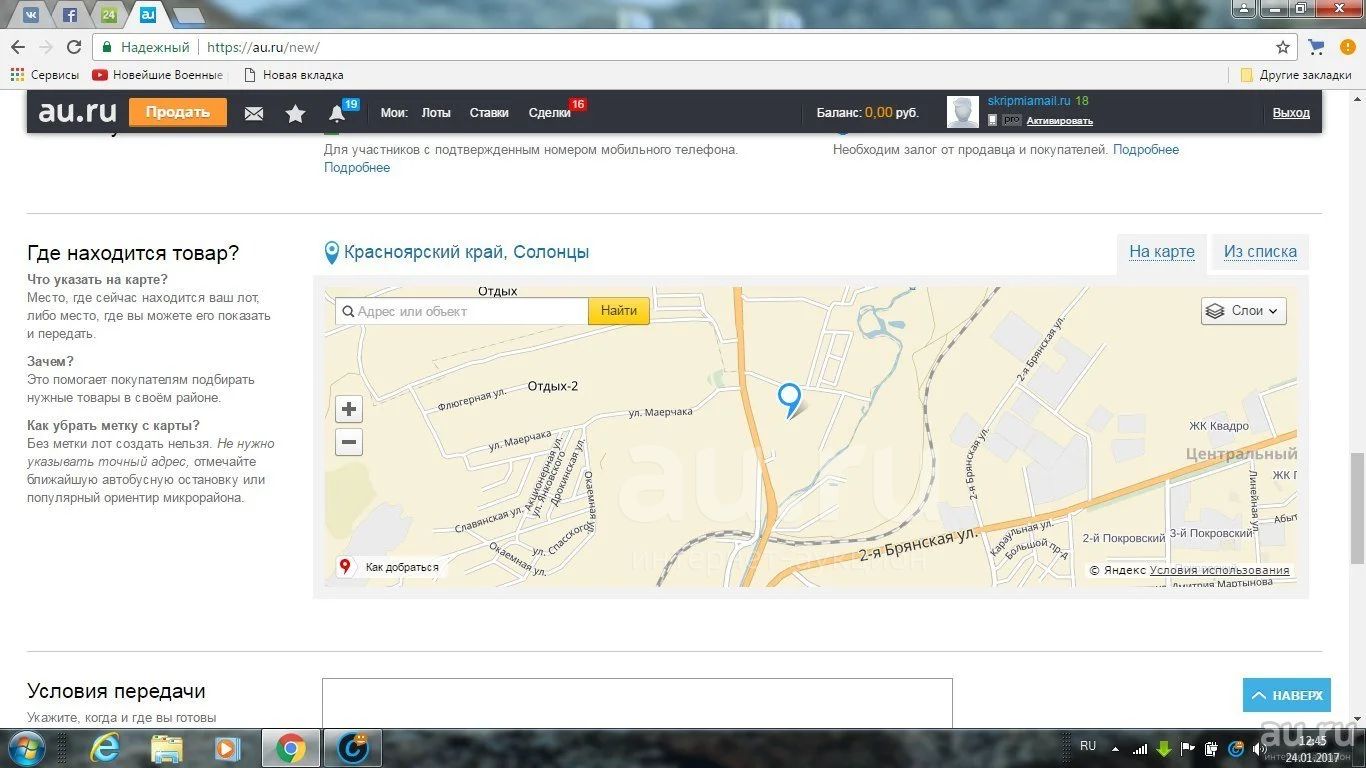Open the Новейшие Военные bookmark
Viewport: 1366px width, 768px height.
[x=158, y=75]
